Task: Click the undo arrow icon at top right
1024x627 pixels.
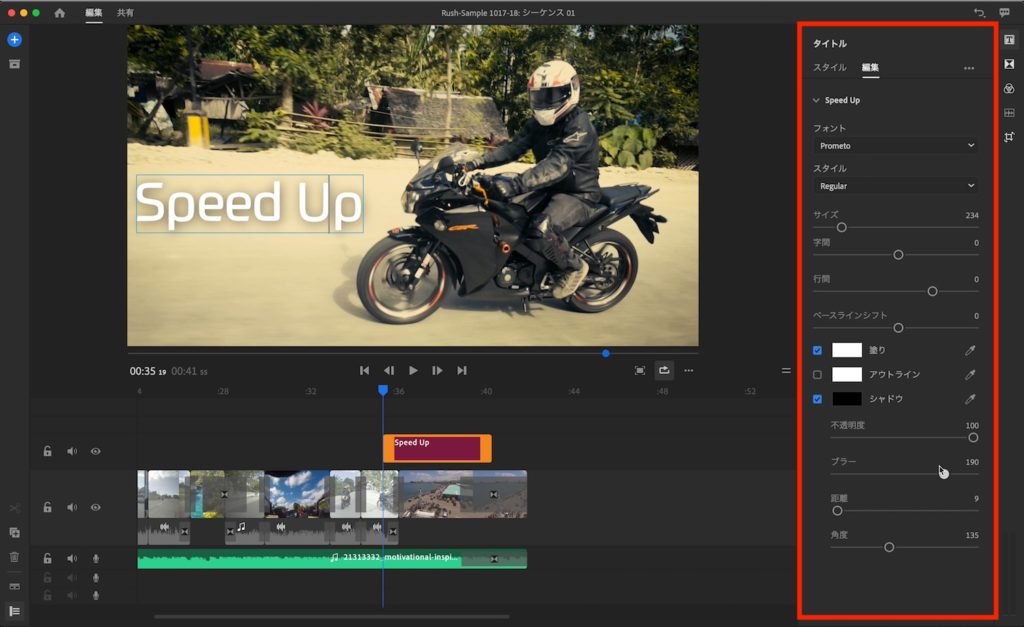Action: click(979, 13)
